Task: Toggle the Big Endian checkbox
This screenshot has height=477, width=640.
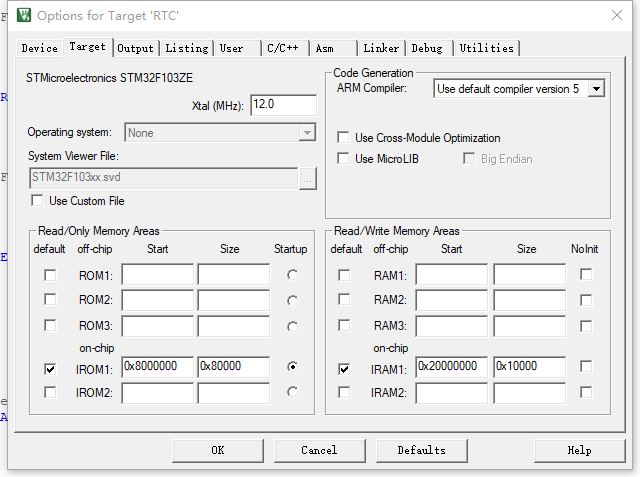Action: click(469, 158)
